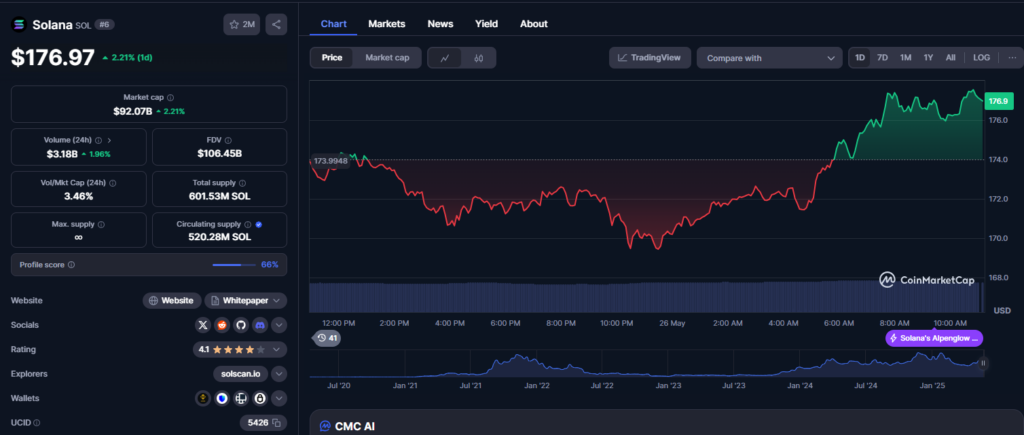Screen dimensions: 1024x435
Task: Set chart range to 1M
Action: click(x=905, y=57)
